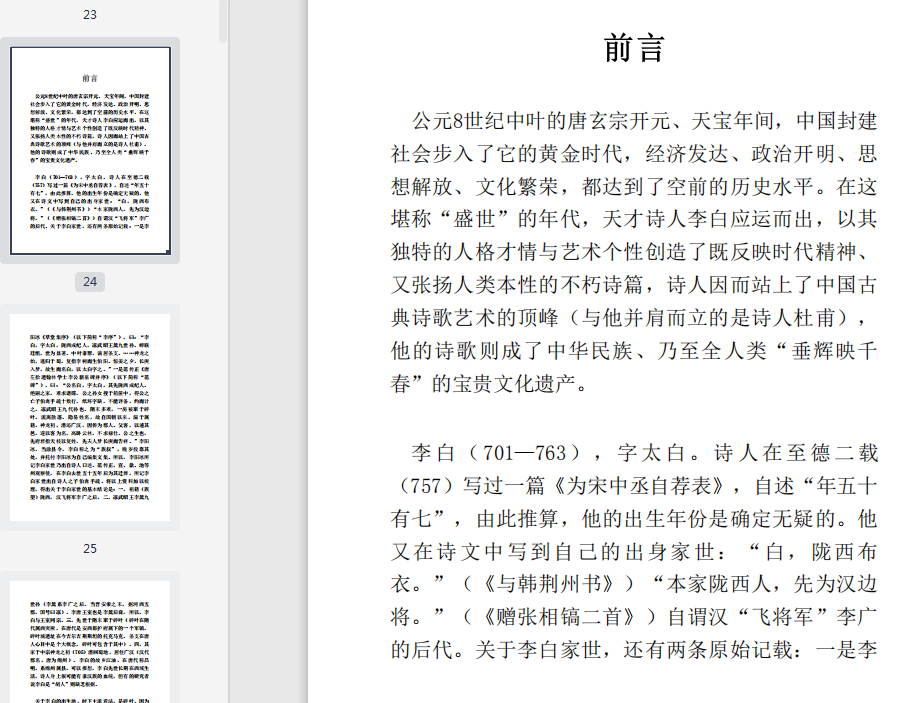The width and height of the screenshot is (901, 703).
Task: Select the page 23 thumbnail
Action: [x=90, y=151]
